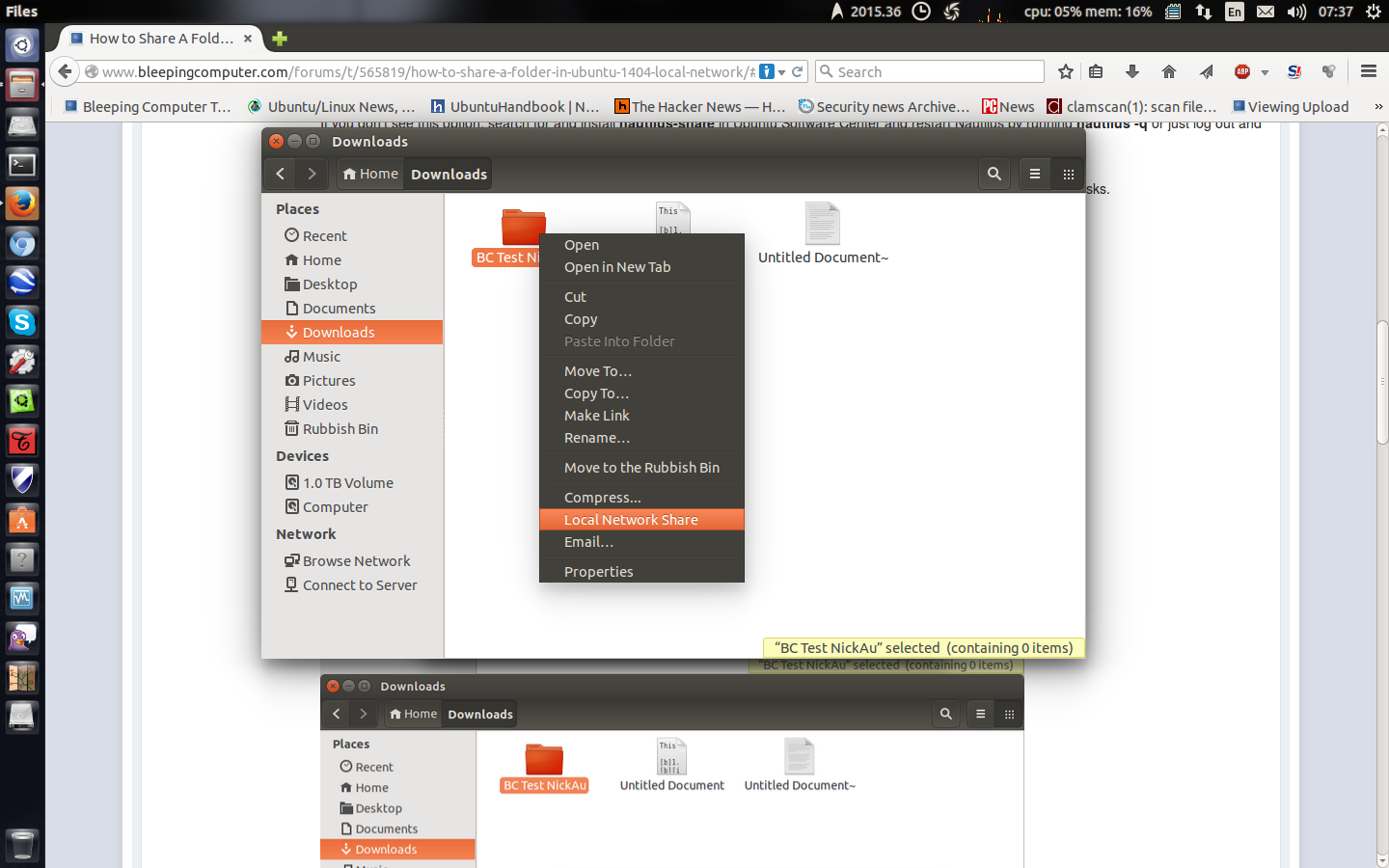Open the Rubbish Bin at the launcher bottom
The height and width of the screenshot is (868, 1389).
pyautogui.click(x=21, y=845)
